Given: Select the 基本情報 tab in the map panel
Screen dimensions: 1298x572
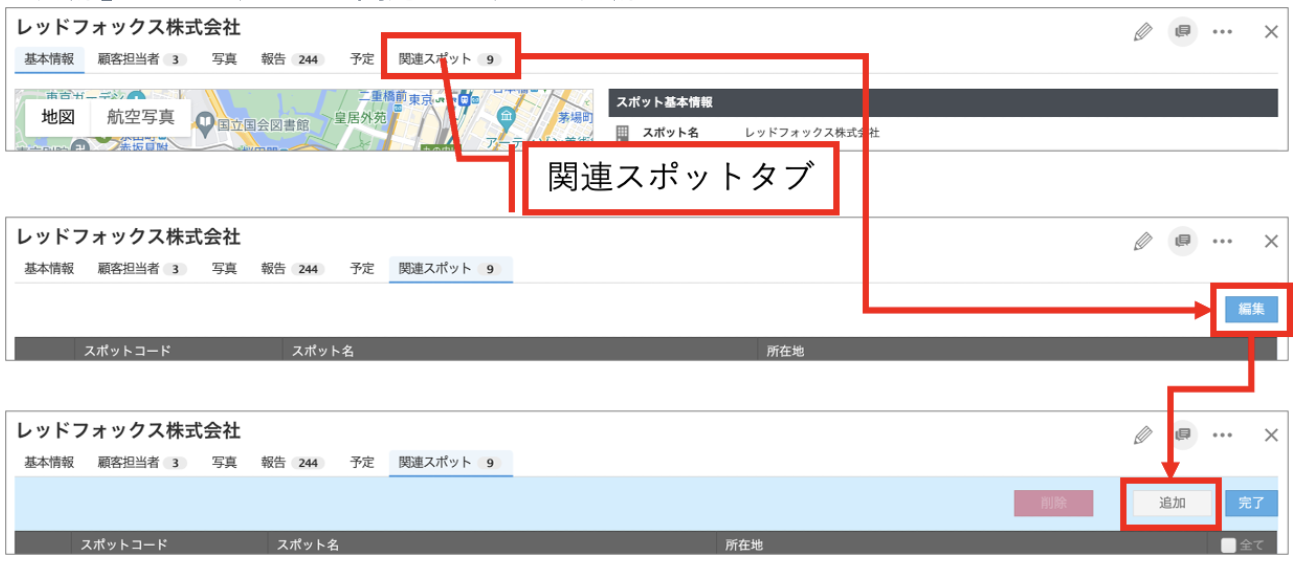Looking at the screenshot, I should [49, 59].
